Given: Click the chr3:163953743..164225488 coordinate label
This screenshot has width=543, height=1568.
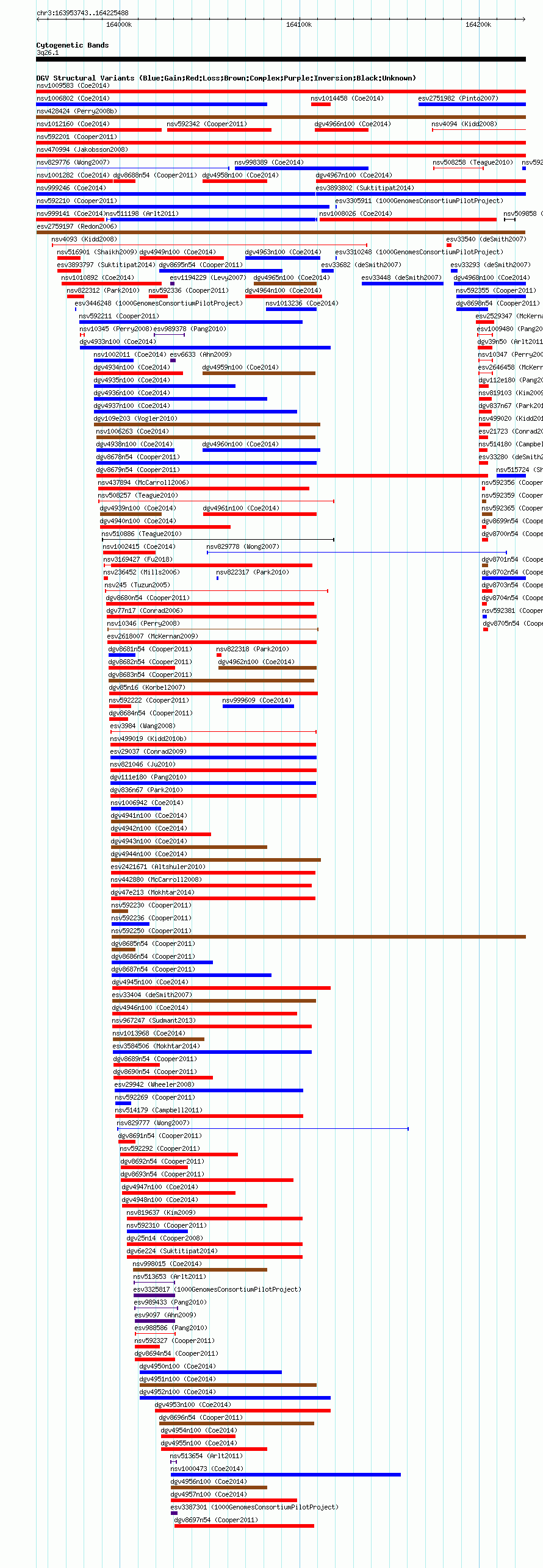Looking at the screenshot, I should [x=82, y=13].
